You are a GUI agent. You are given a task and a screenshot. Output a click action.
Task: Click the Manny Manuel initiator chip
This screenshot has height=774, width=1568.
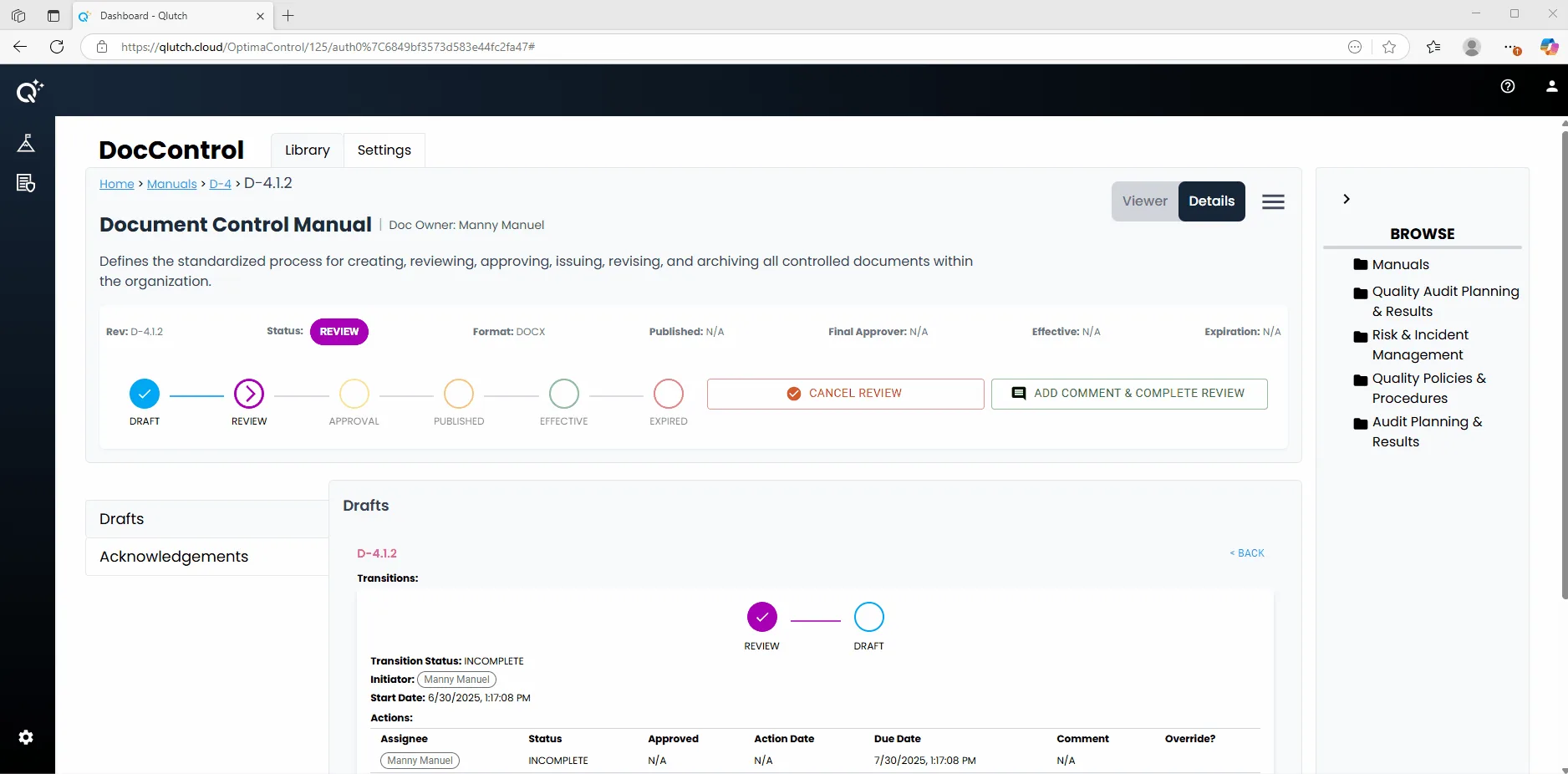[x=456, y=680]
